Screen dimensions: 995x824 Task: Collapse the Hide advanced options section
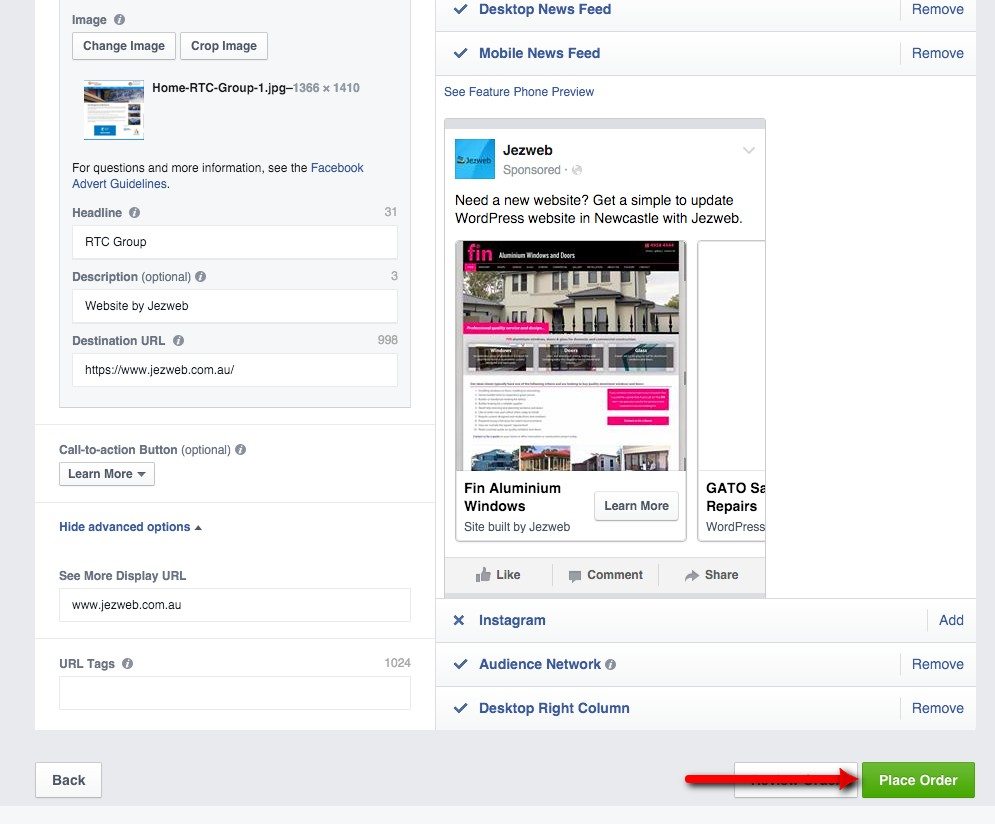(x=129, y=526)
